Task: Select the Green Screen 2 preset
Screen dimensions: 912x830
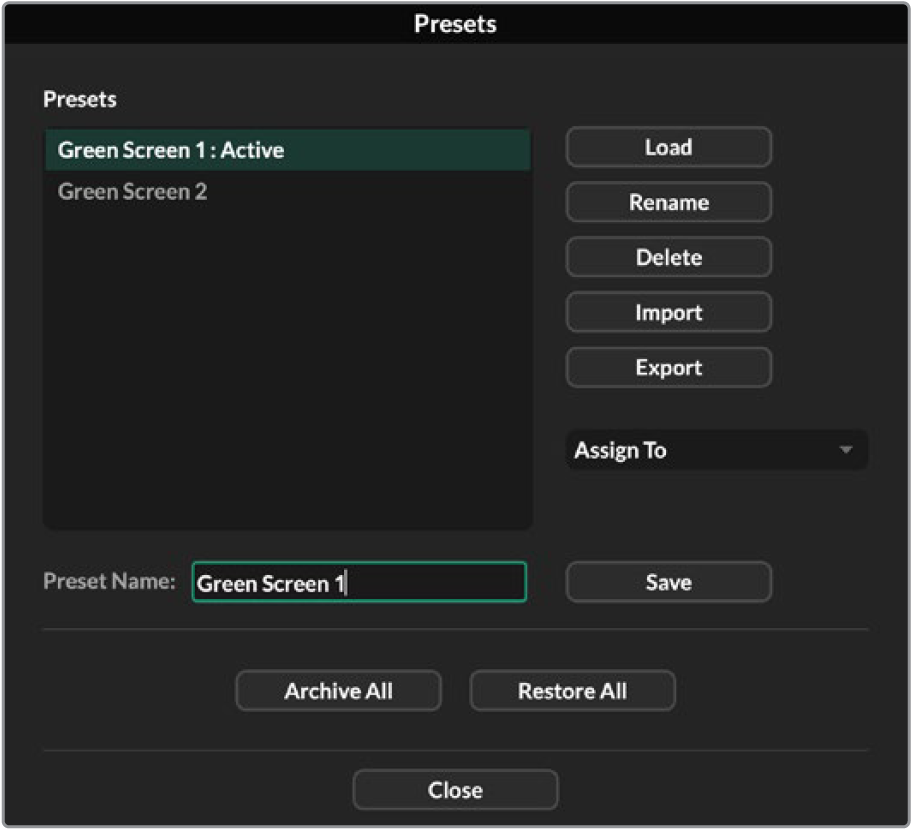Action: coord(133,192)
